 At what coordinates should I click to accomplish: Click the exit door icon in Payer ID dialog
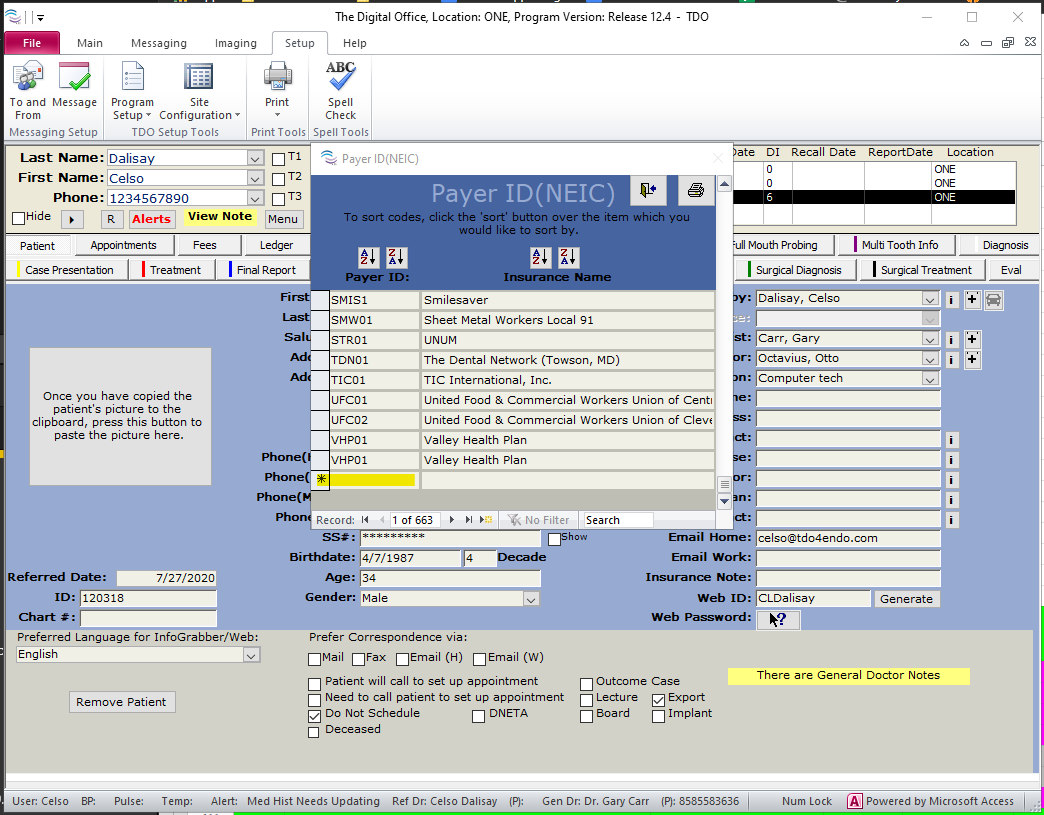pyautogui.click(x=648, y=190)
